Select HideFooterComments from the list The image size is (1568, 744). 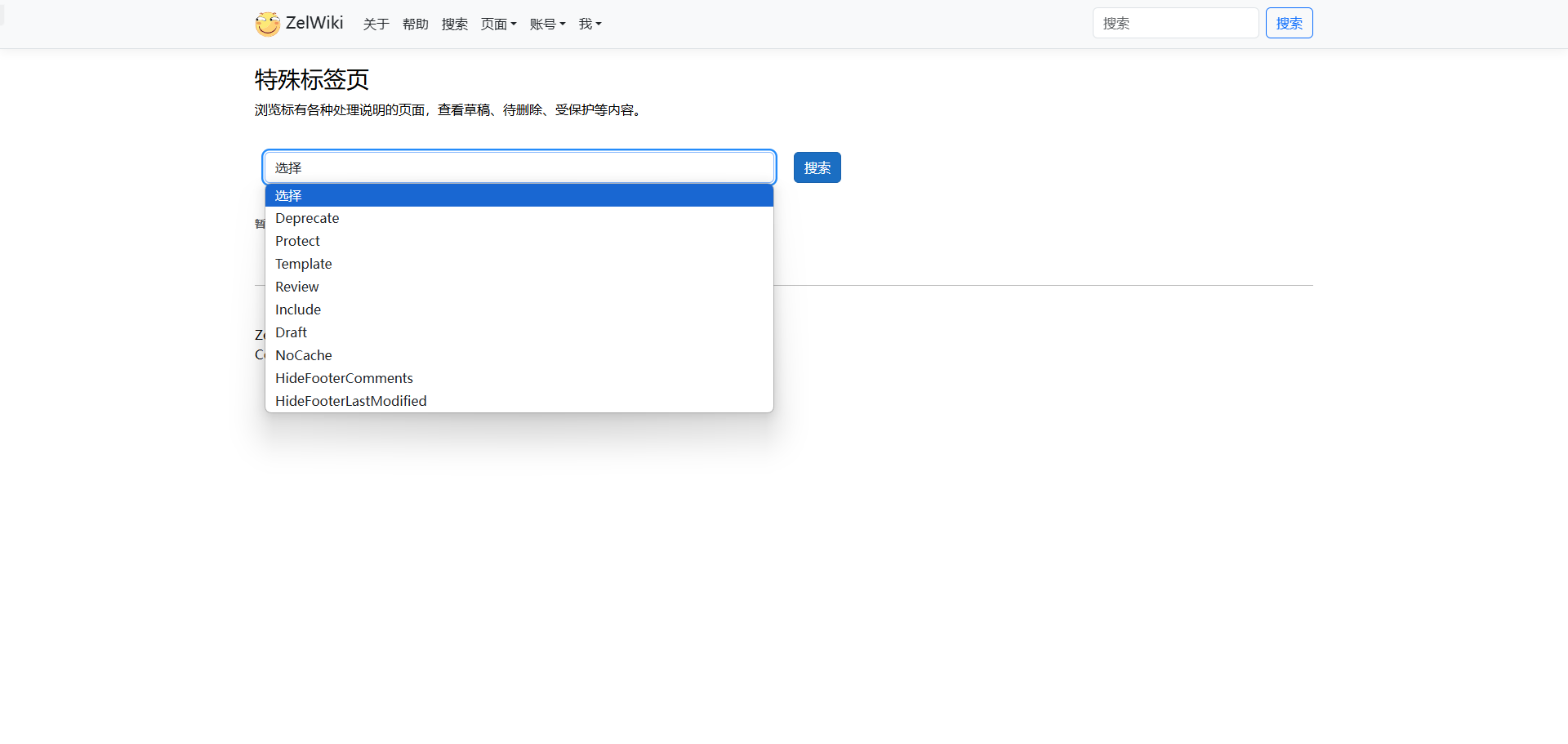click(x=344, y=378)
